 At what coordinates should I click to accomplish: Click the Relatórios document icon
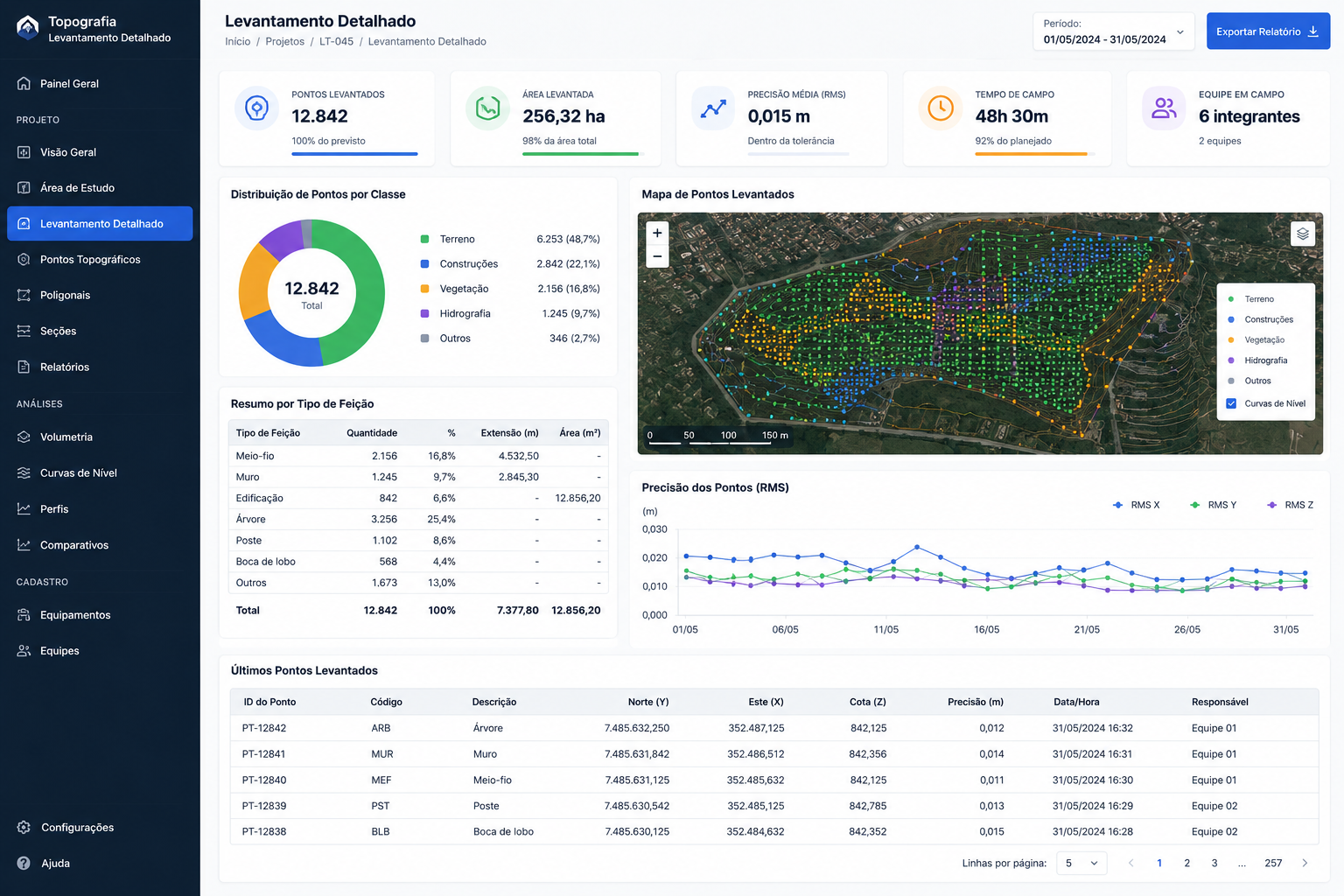(x=24, y=367)
